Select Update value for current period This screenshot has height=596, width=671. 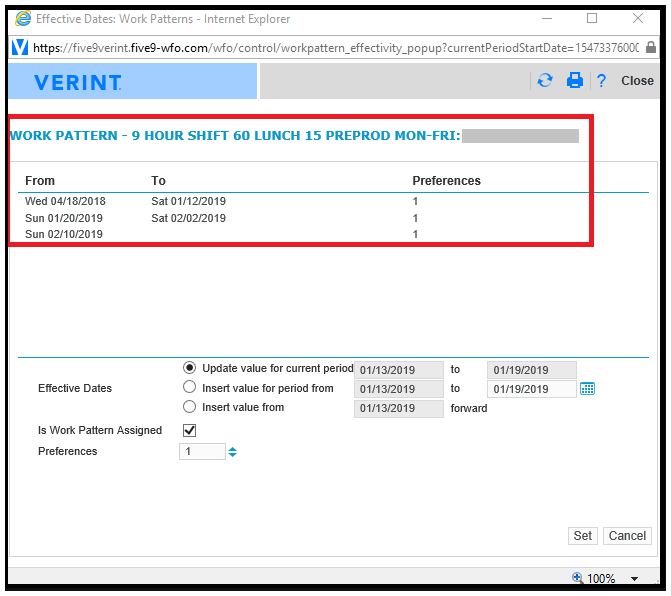click(190, 368)
